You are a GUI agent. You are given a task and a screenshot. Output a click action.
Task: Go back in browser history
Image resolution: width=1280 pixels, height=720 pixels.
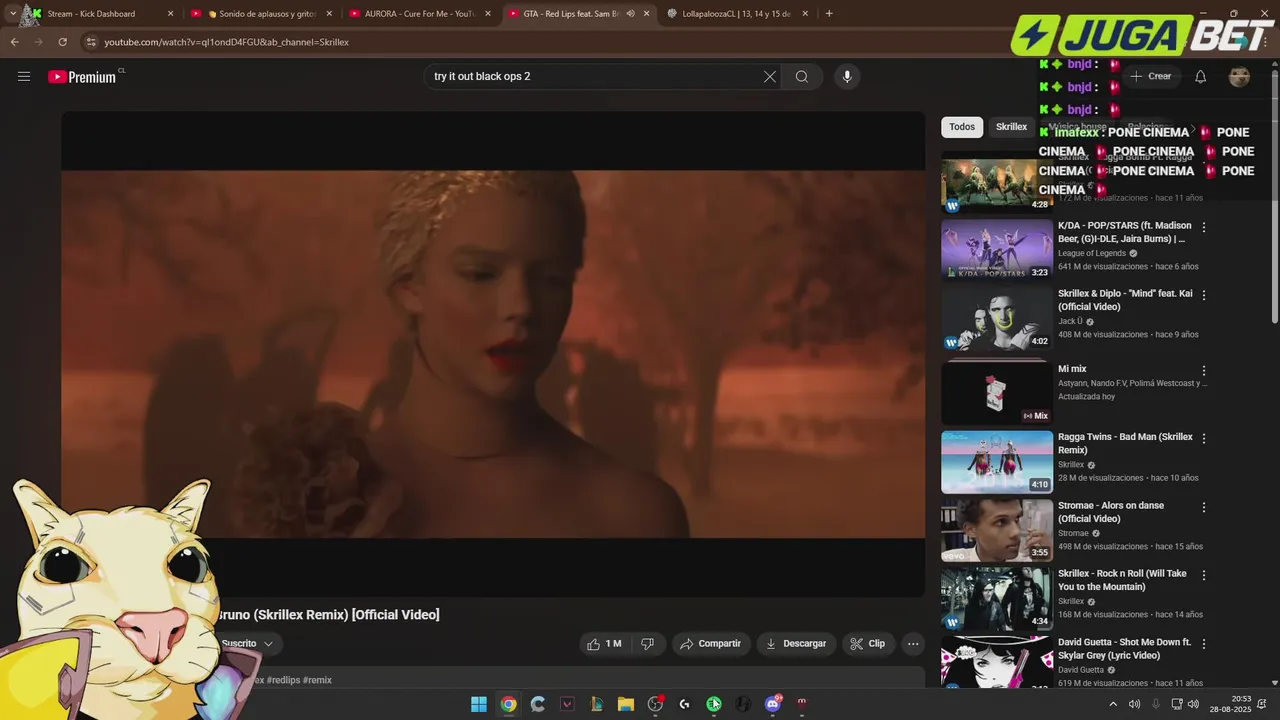point(14,42)
